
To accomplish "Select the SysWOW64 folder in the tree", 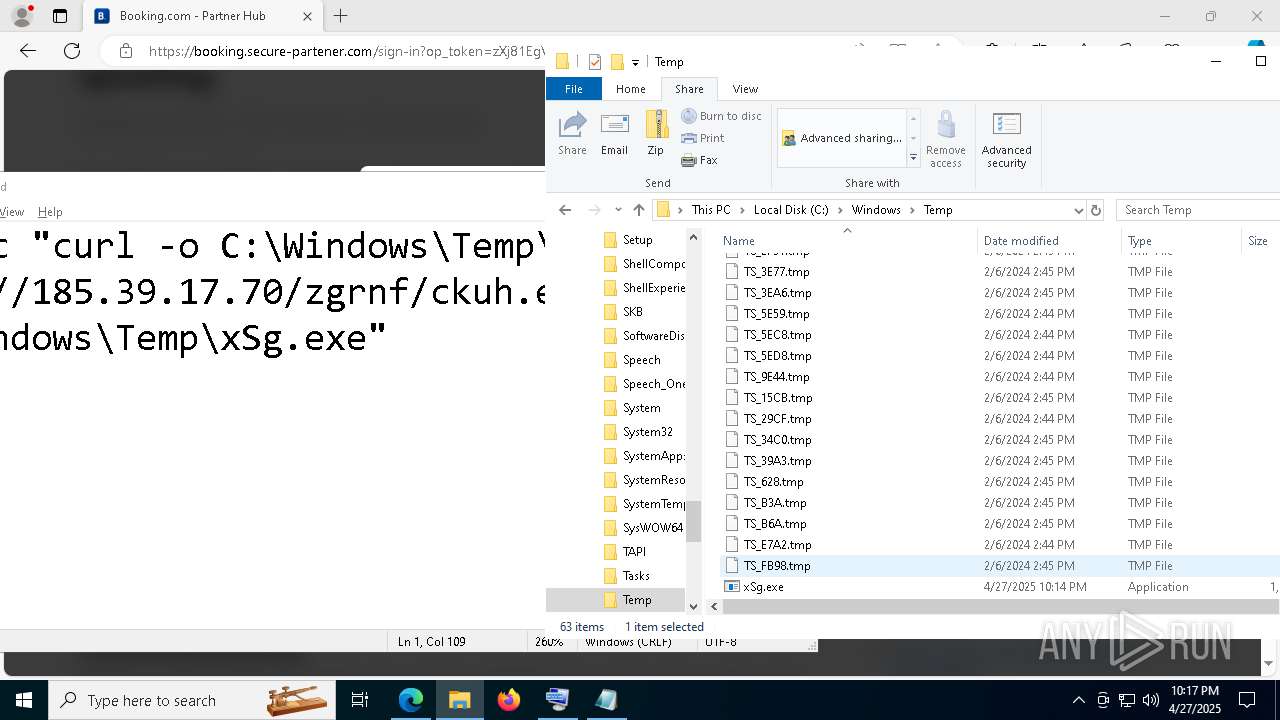I will pos(652,528).
